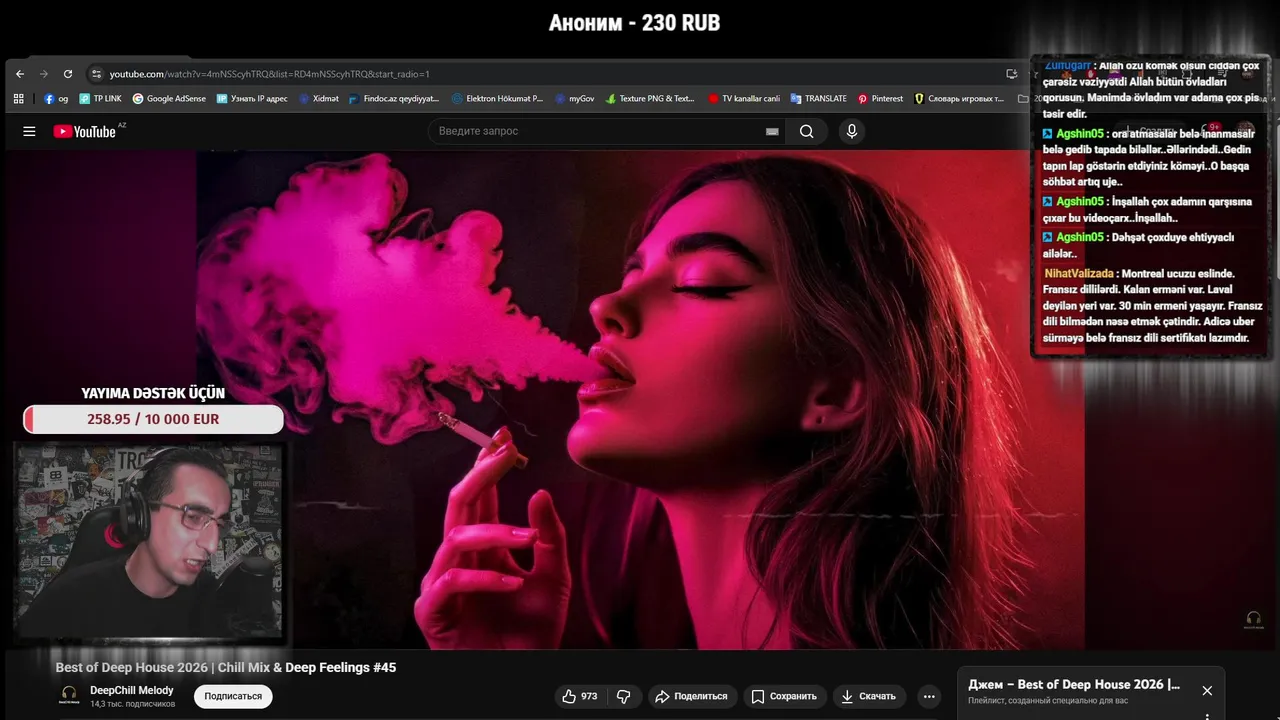Open the DeepChill Melody channel name link
1280x720 pixels.
tap(132, 690)
